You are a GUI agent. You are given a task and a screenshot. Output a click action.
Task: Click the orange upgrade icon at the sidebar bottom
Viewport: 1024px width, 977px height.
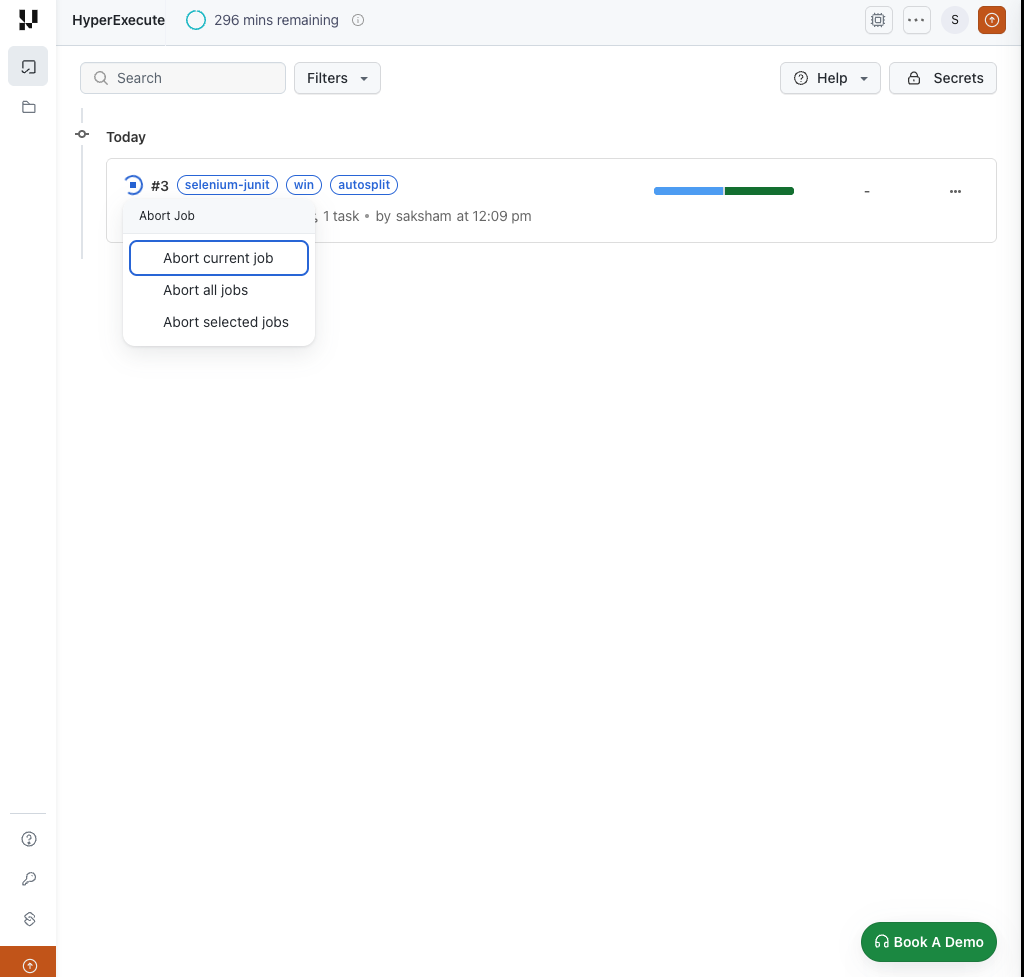[x=28, y=965]
